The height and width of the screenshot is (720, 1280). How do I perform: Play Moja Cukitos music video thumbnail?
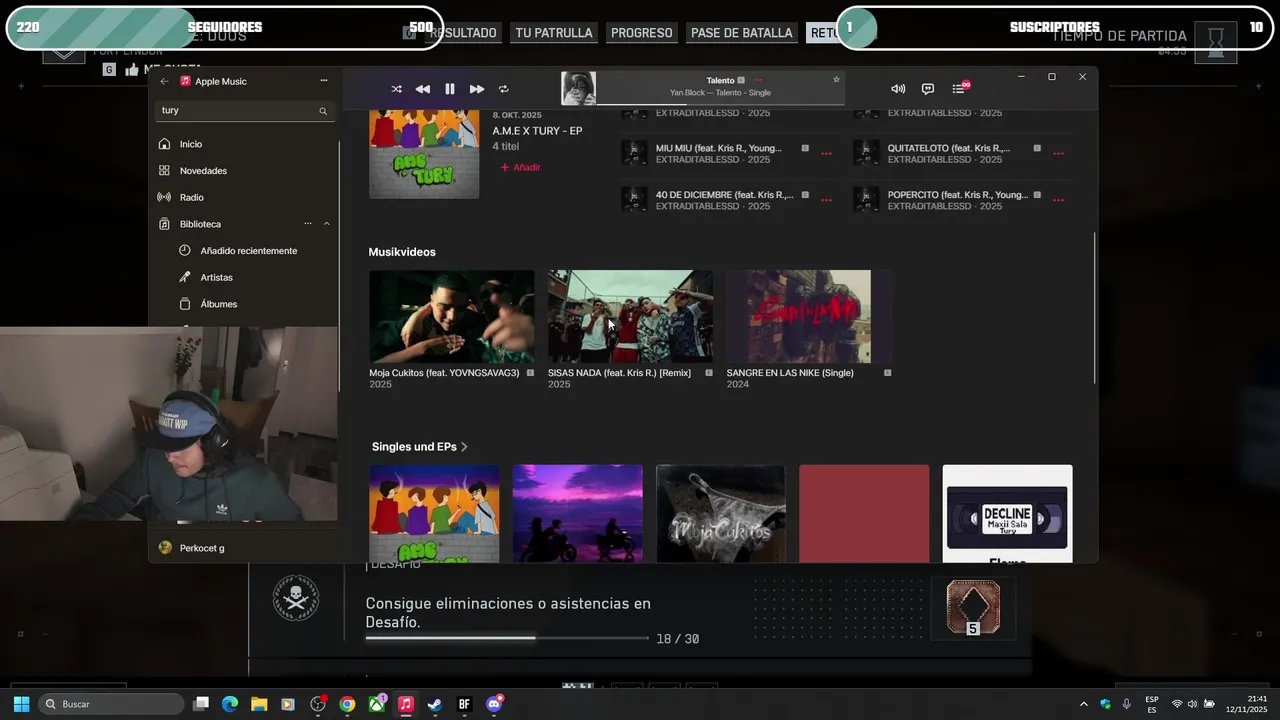coord(452,316)
